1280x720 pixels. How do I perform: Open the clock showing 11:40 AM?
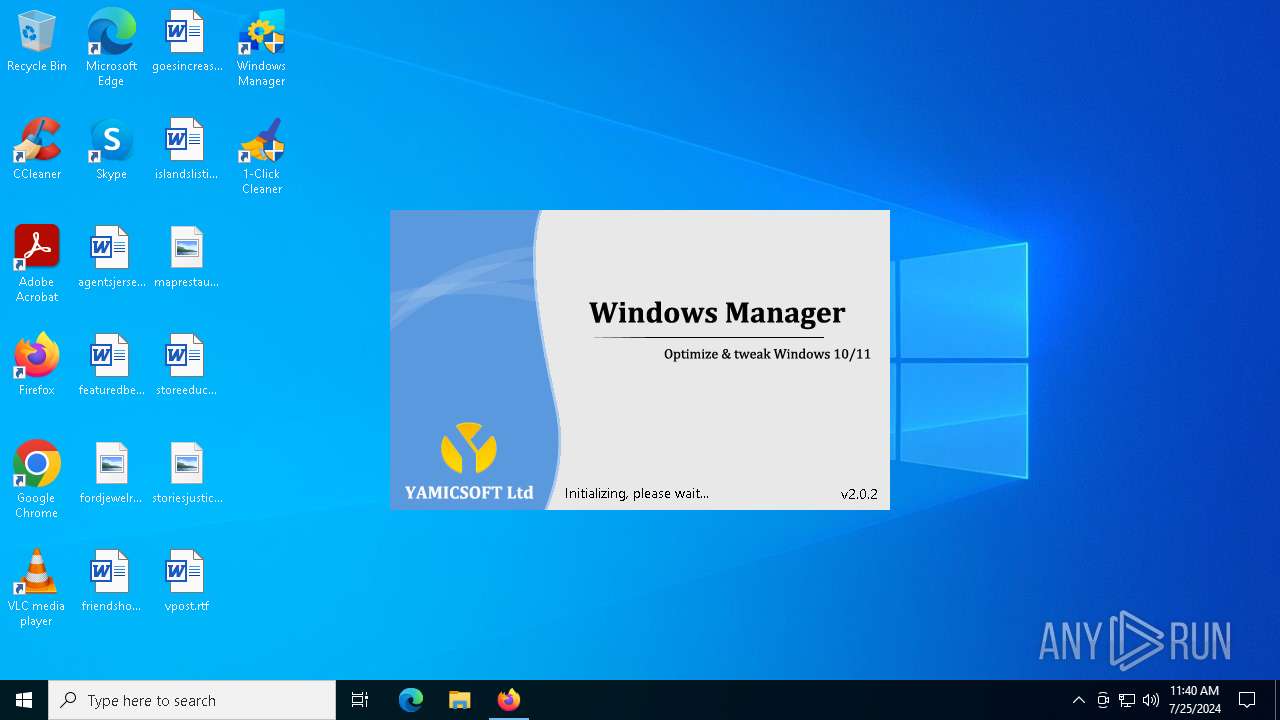(1194, 700)
